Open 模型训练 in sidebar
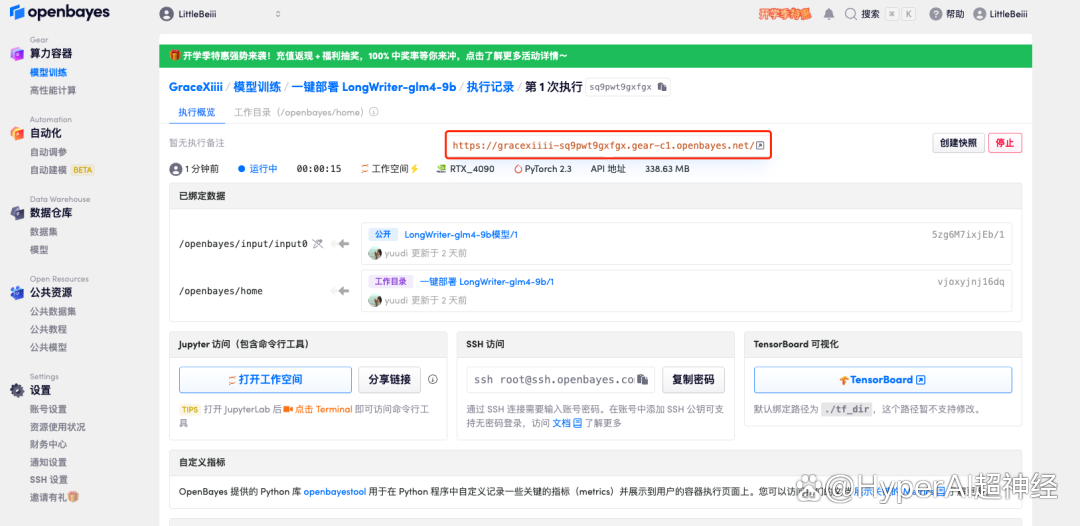This screenshot has width=1080, height=526. [x=48, y=72]
